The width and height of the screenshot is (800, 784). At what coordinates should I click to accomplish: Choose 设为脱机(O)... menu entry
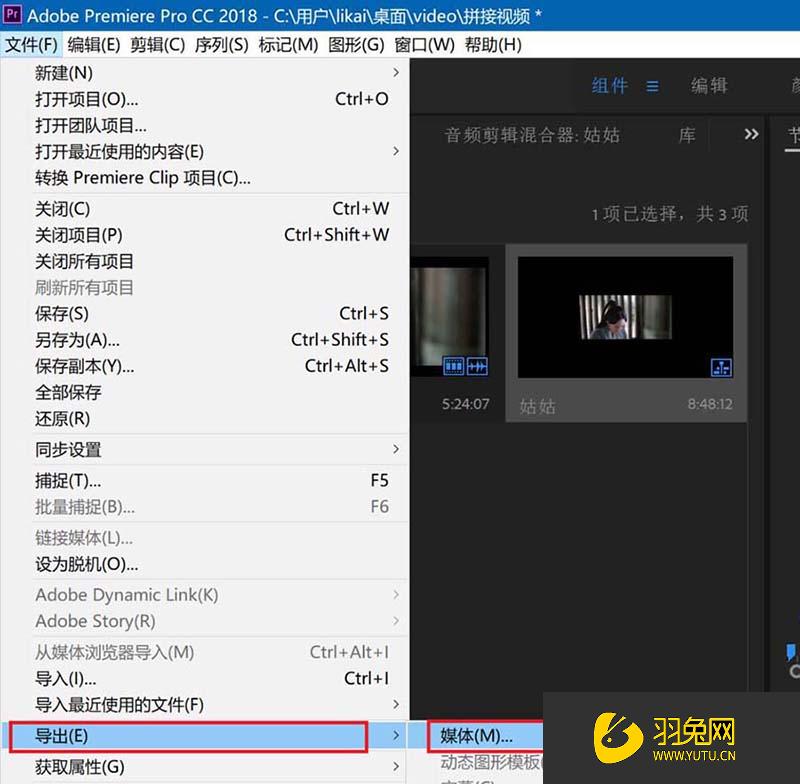(205, 564)
